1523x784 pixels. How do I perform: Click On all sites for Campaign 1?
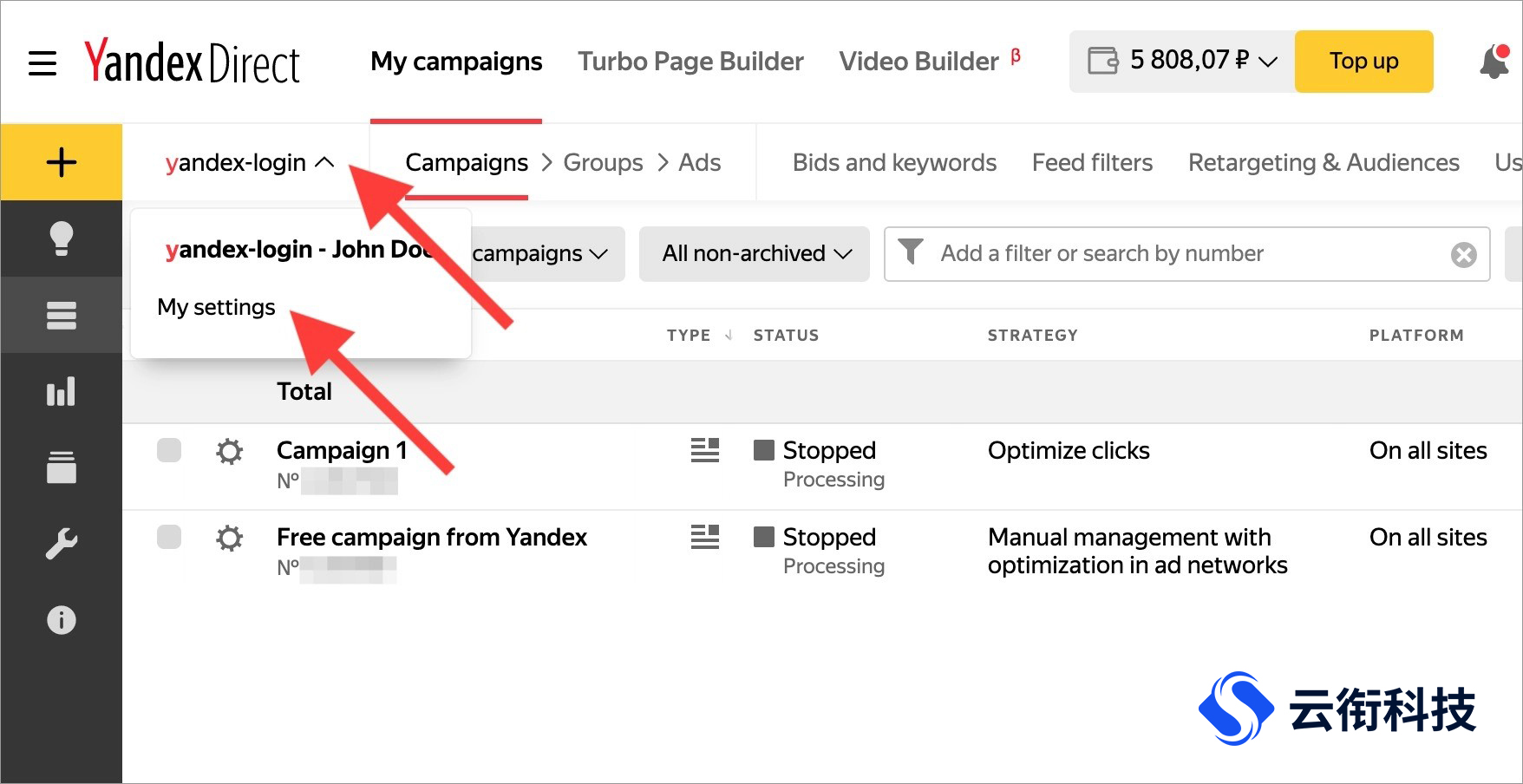tap(1428, 451)
